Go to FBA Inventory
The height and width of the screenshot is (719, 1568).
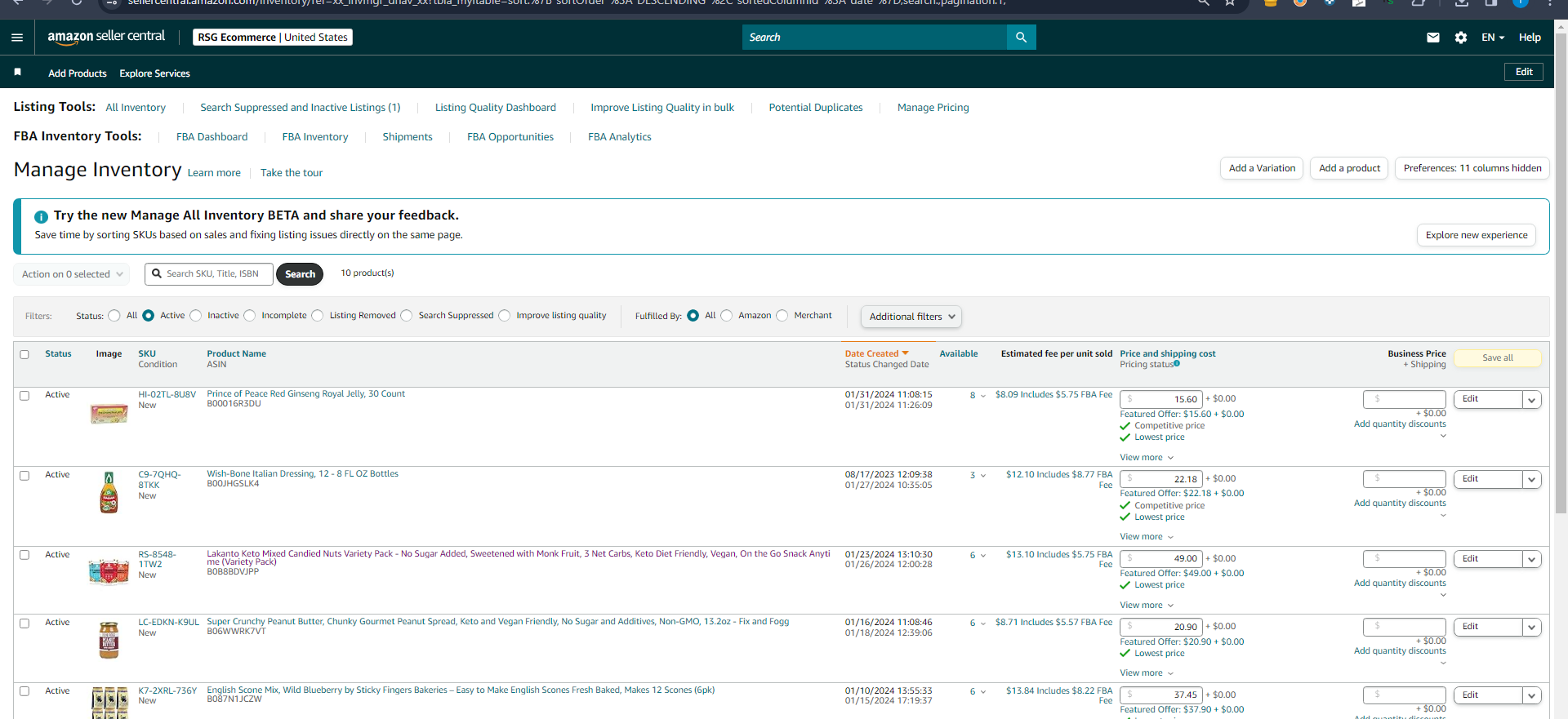[x=315, y=137]
